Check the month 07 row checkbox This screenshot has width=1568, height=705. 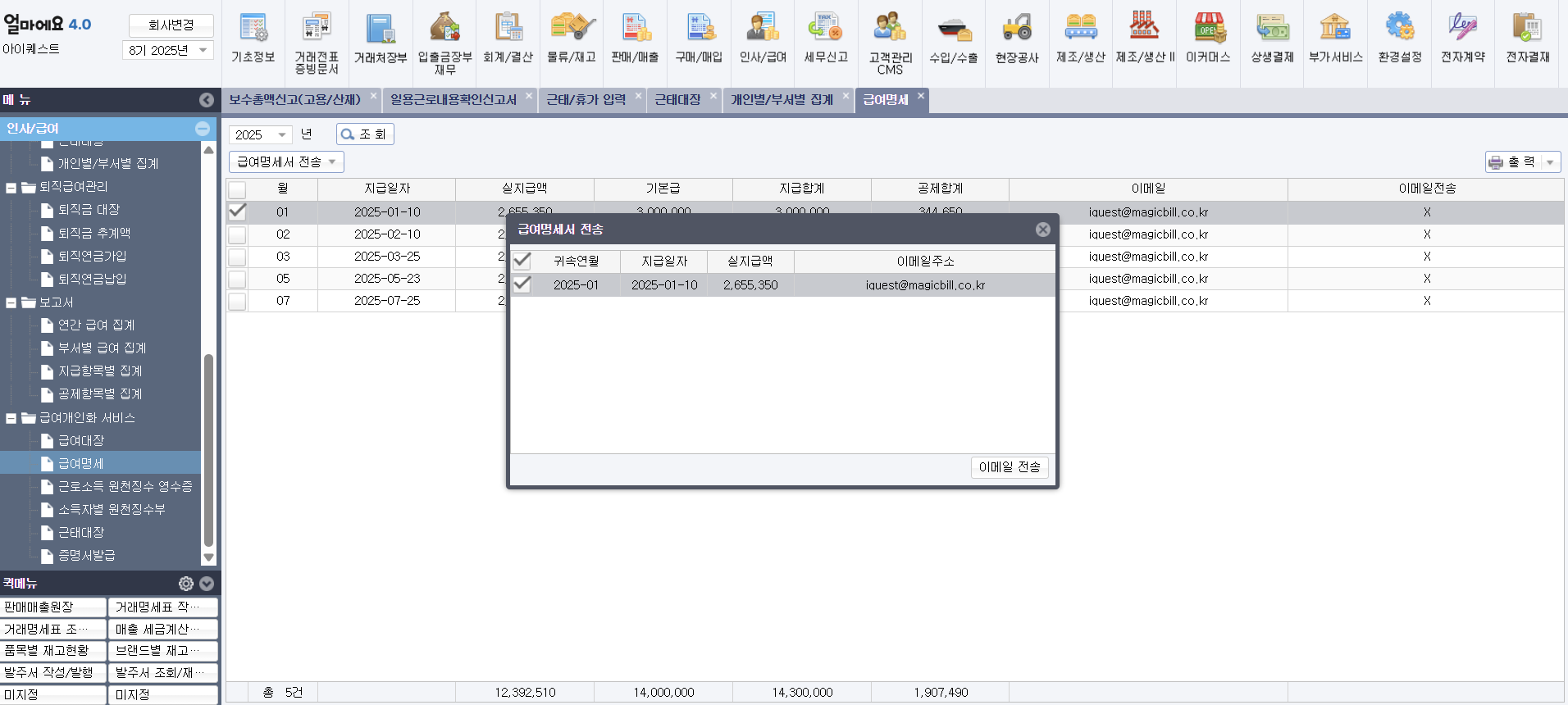pos(237,301)
